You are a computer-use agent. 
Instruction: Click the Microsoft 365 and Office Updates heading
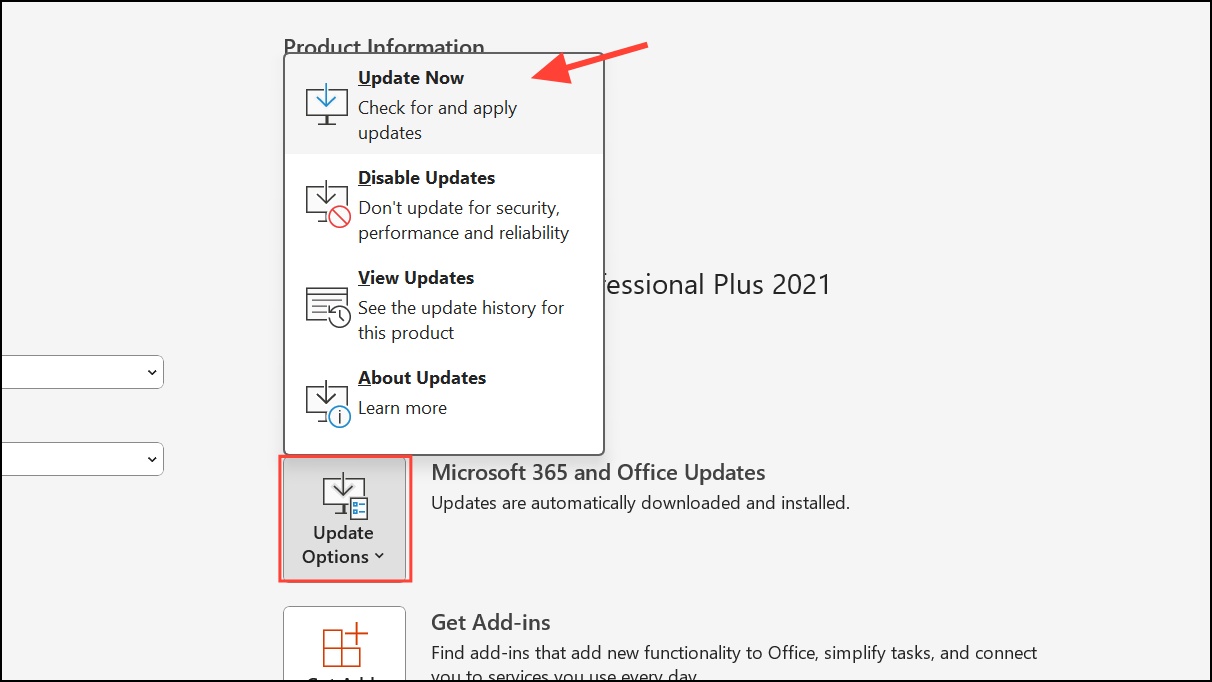tap(598, 472)
